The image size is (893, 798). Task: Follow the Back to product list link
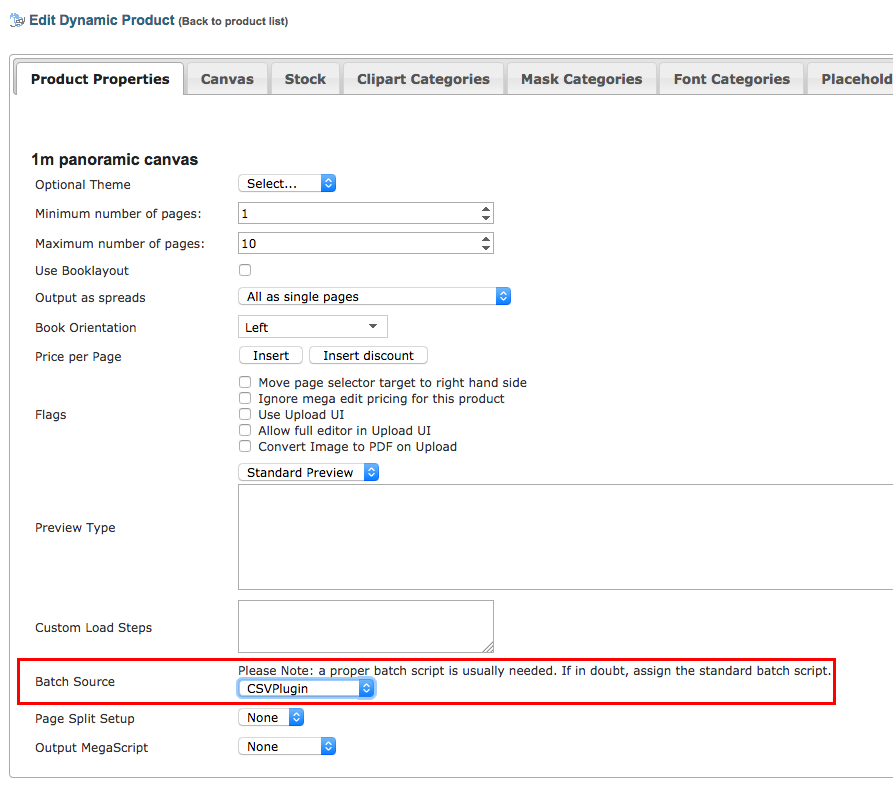click(x=233, y=22)
